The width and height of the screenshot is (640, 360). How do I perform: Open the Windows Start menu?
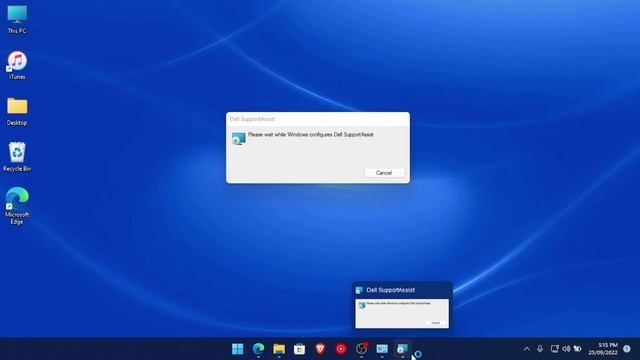(238, 349)
